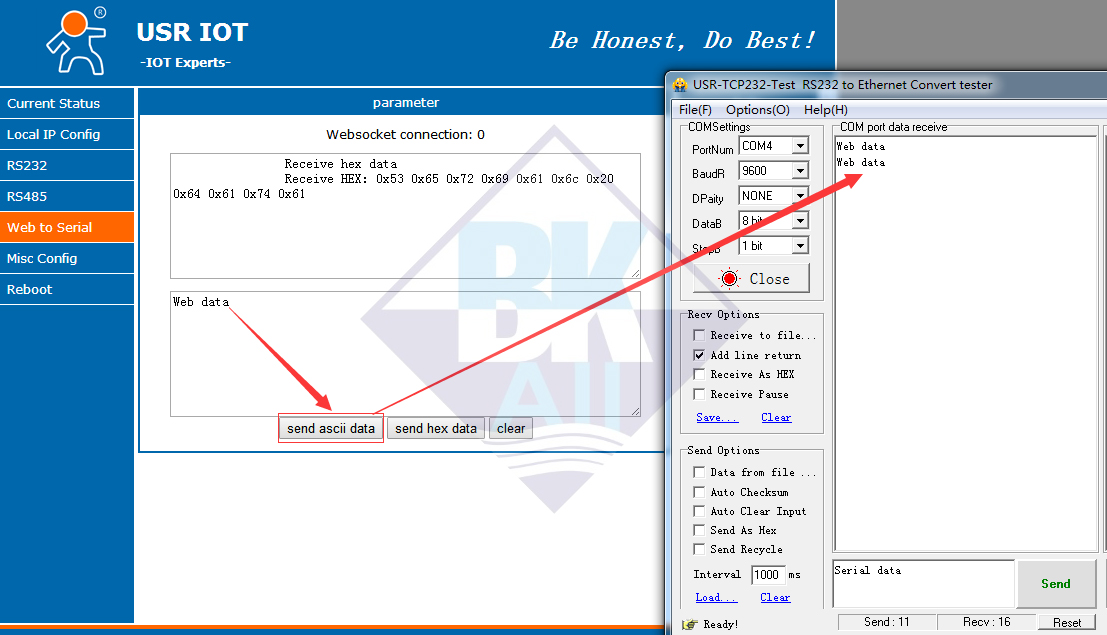This screenshot has height=635, width=1107.
Task: Open the Options(O) menu
Action: (x=758, y=109)
